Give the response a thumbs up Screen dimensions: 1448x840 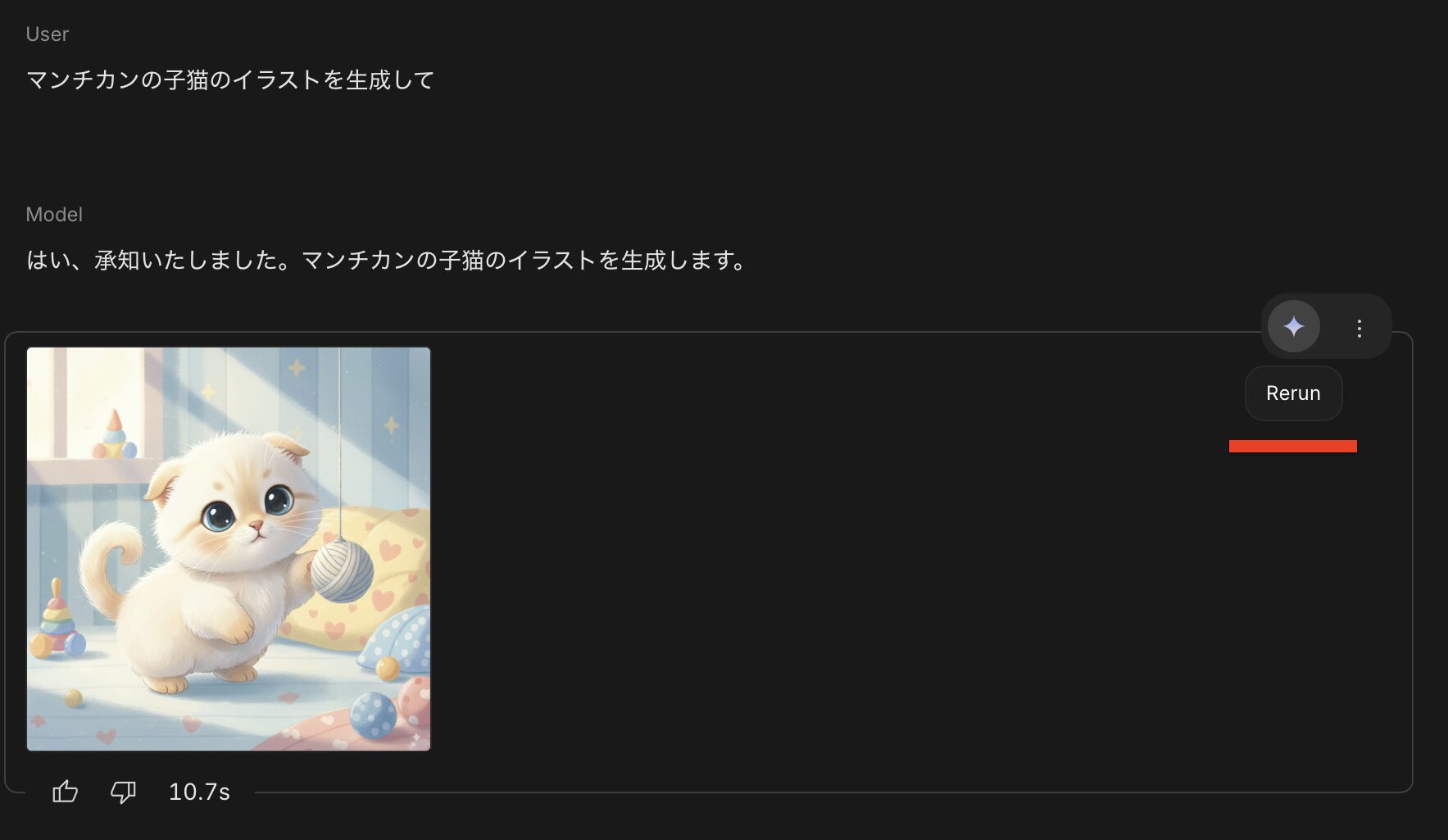tap(65, 792)
